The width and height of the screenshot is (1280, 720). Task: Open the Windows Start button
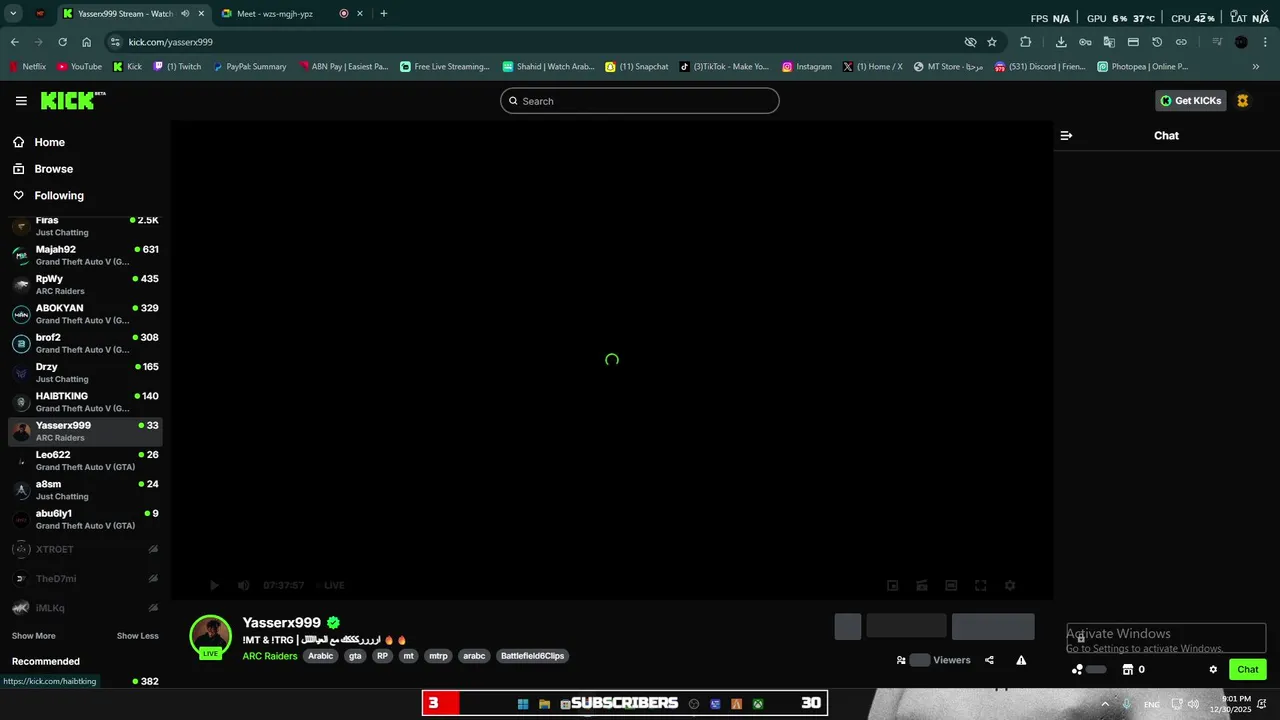[x=522, y=704]
